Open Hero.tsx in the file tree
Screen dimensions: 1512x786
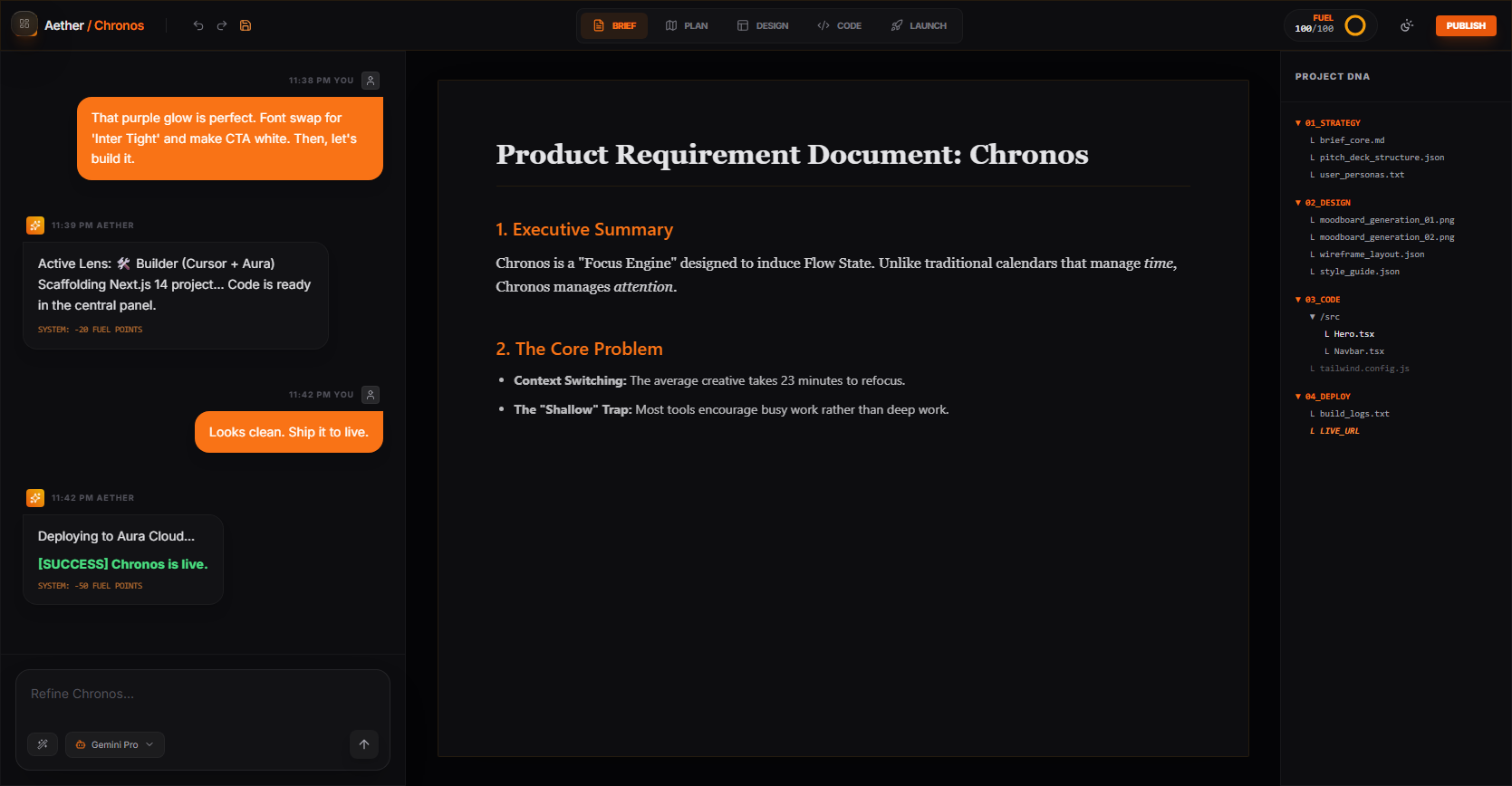point(1353,334)
